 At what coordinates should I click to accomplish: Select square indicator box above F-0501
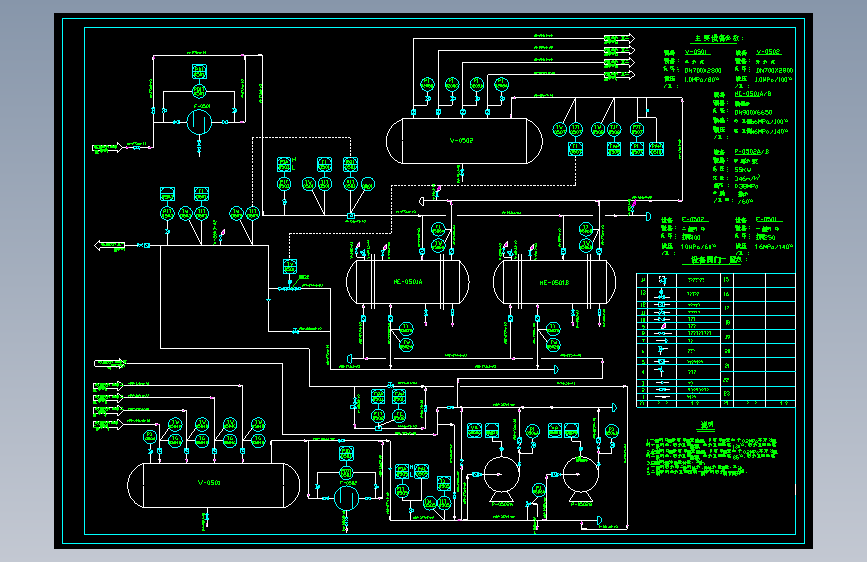(199, 71)
